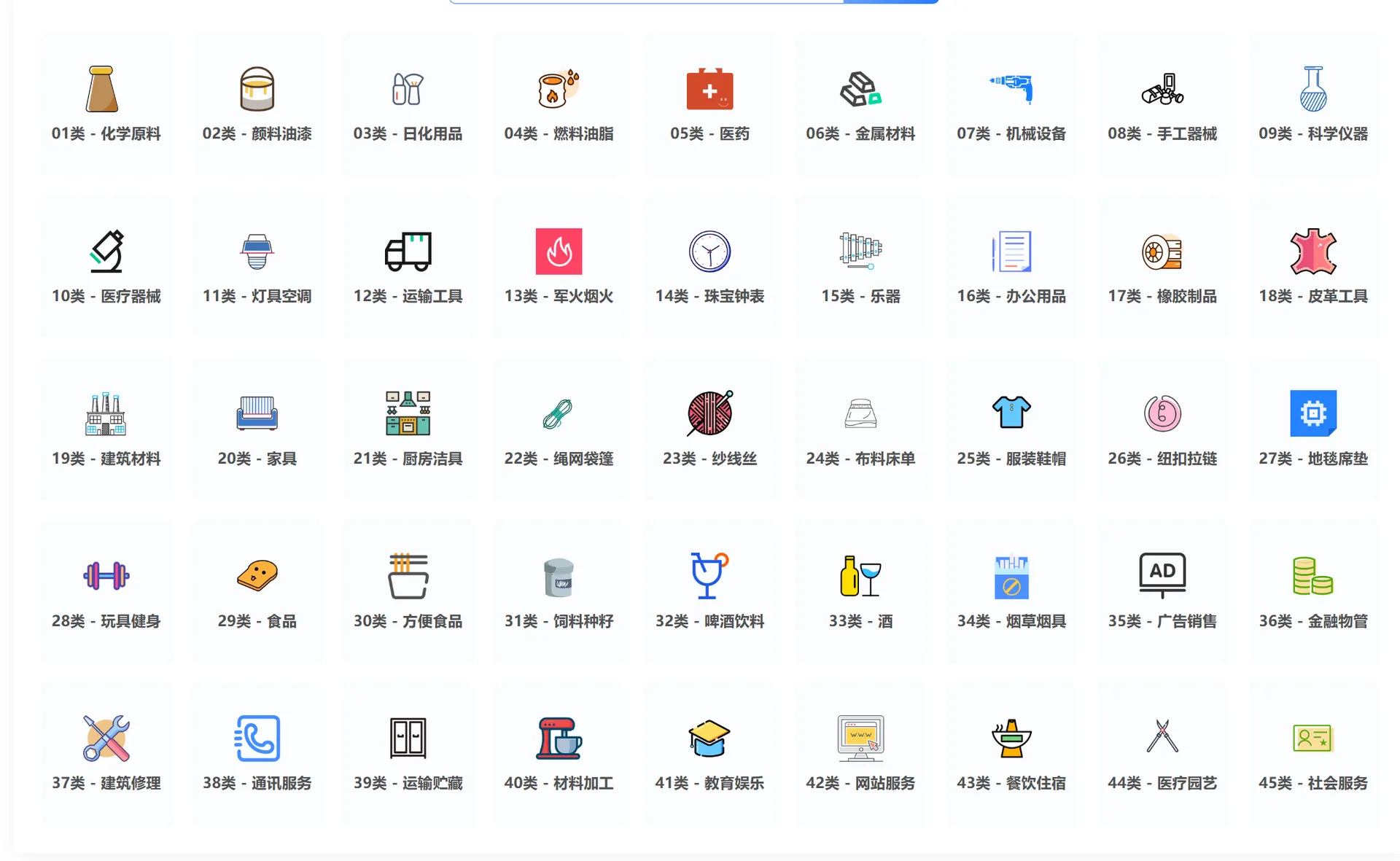Image resolution: width=1400 pixels, height=861 pixels.
Task: Open category label 04类 - 燃料油脂
Action: click(559, 134)
